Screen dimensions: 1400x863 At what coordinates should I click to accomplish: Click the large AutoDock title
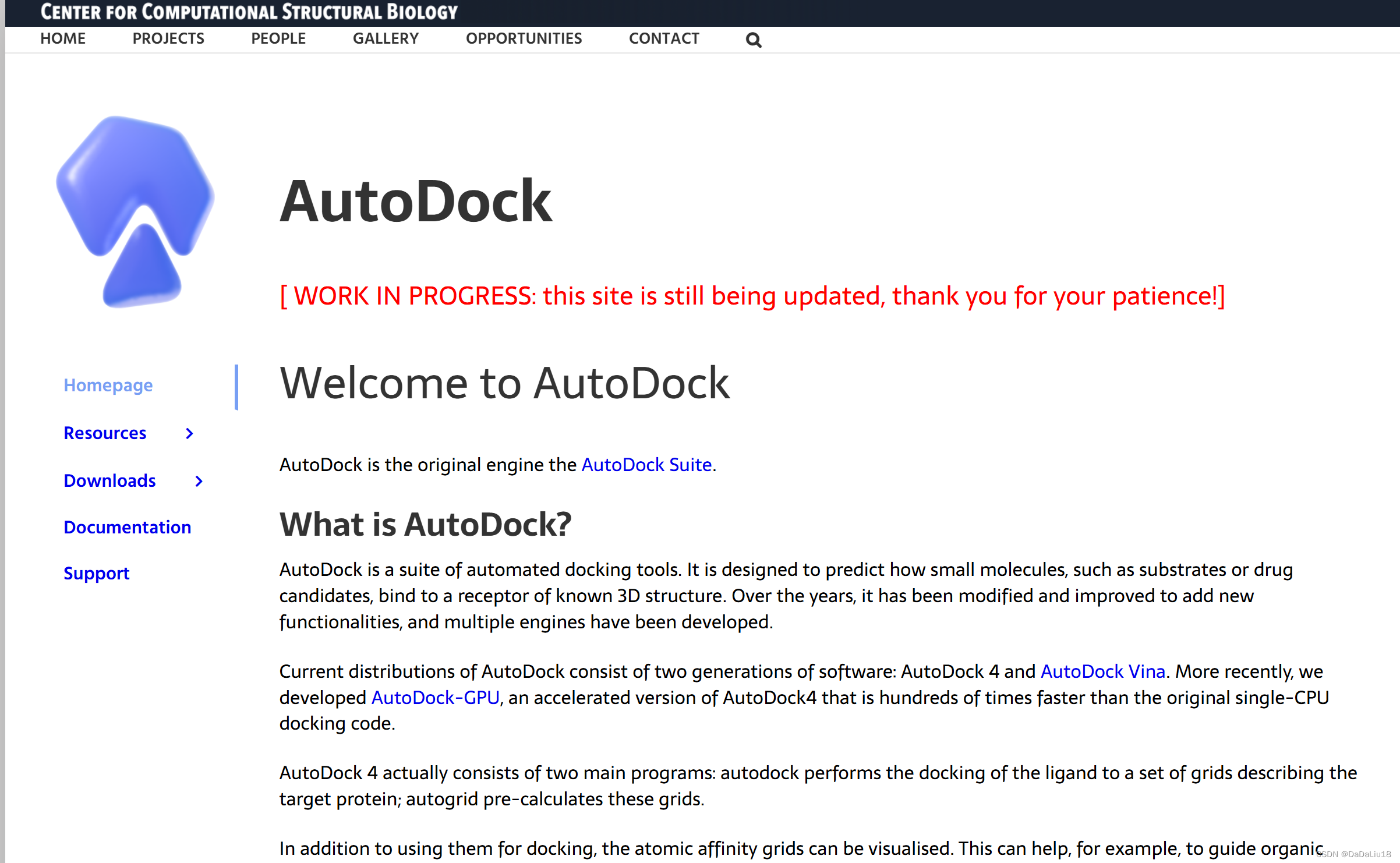coord(416,201)
